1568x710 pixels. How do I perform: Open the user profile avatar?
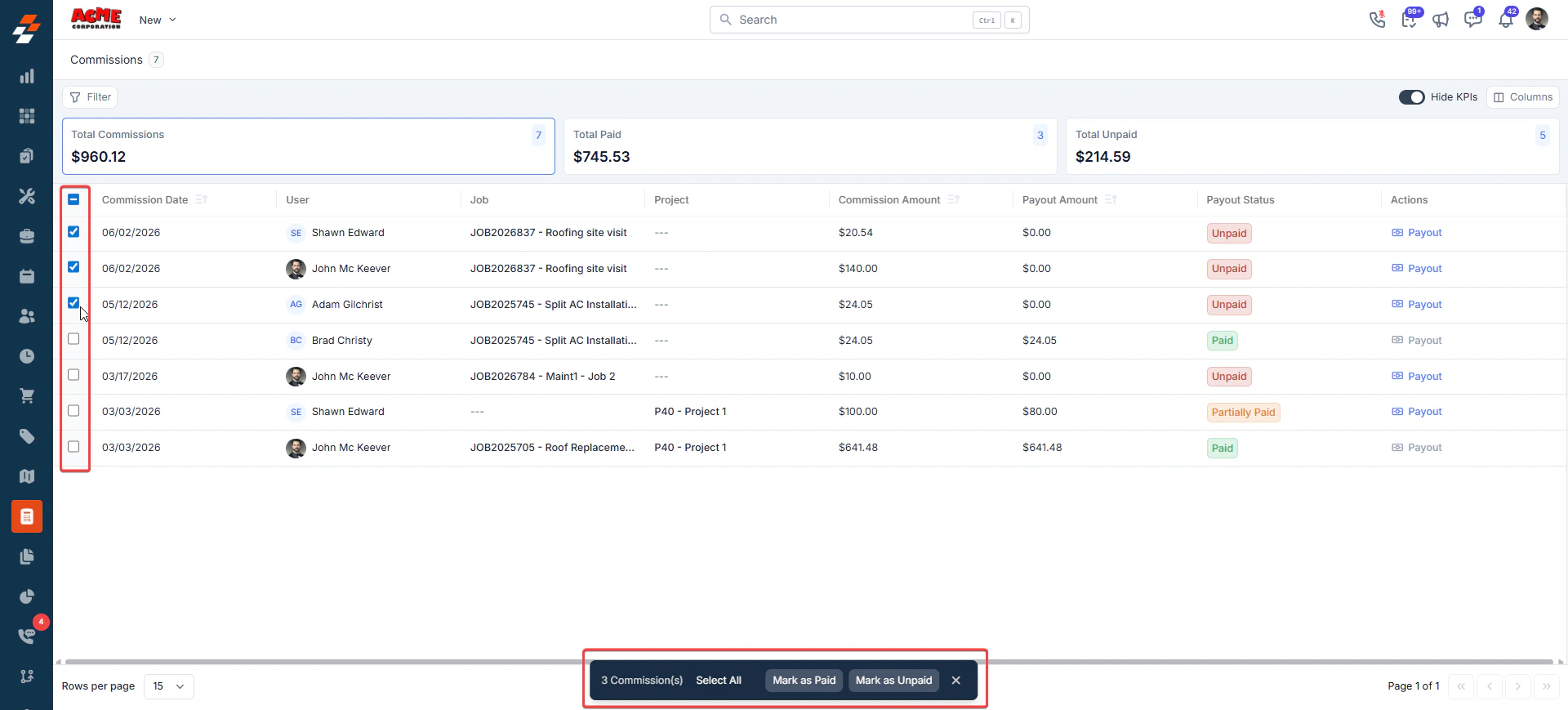pyautogui.click(x=1537, y=19)
